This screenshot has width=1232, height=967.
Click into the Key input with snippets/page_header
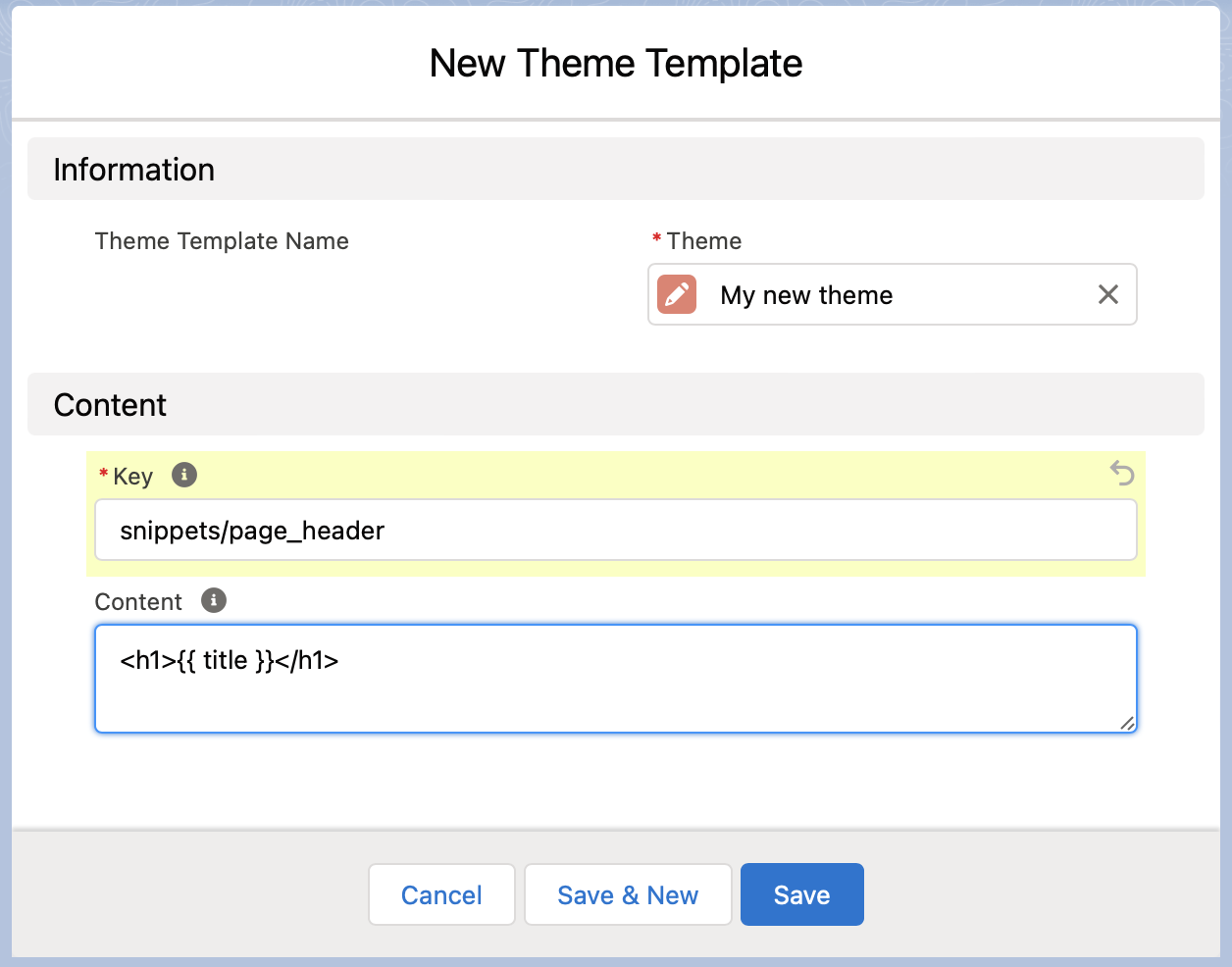click(x=615, y=531)
